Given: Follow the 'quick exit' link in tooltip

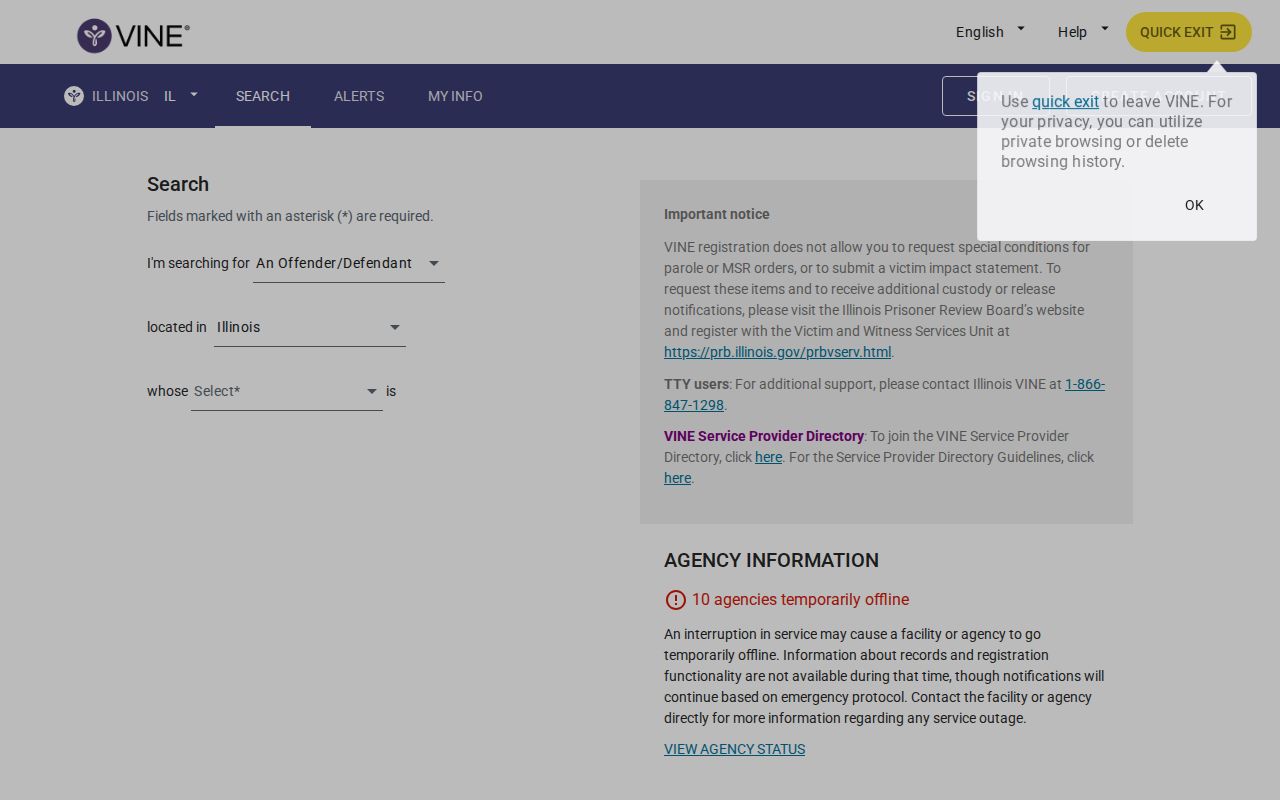Looking at the screenshot, I should click(x=1065, y=101).
